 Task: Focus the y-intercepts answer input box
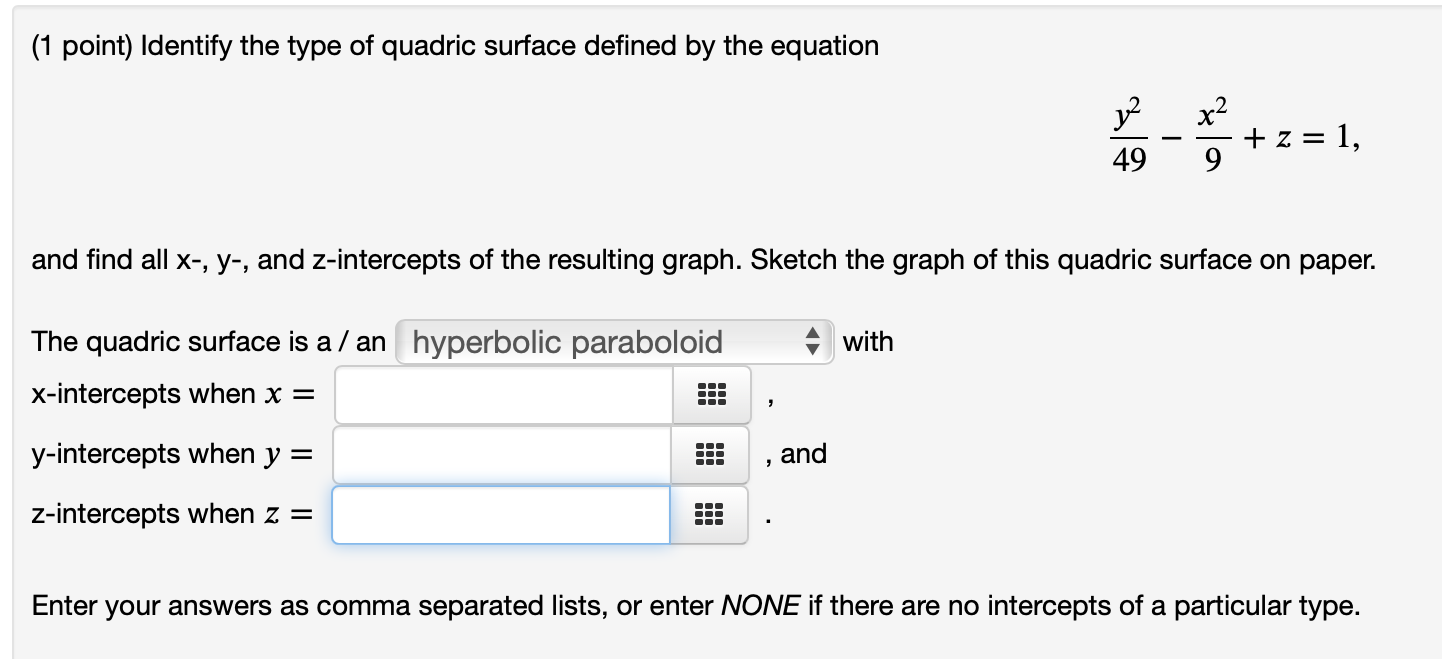503,455
